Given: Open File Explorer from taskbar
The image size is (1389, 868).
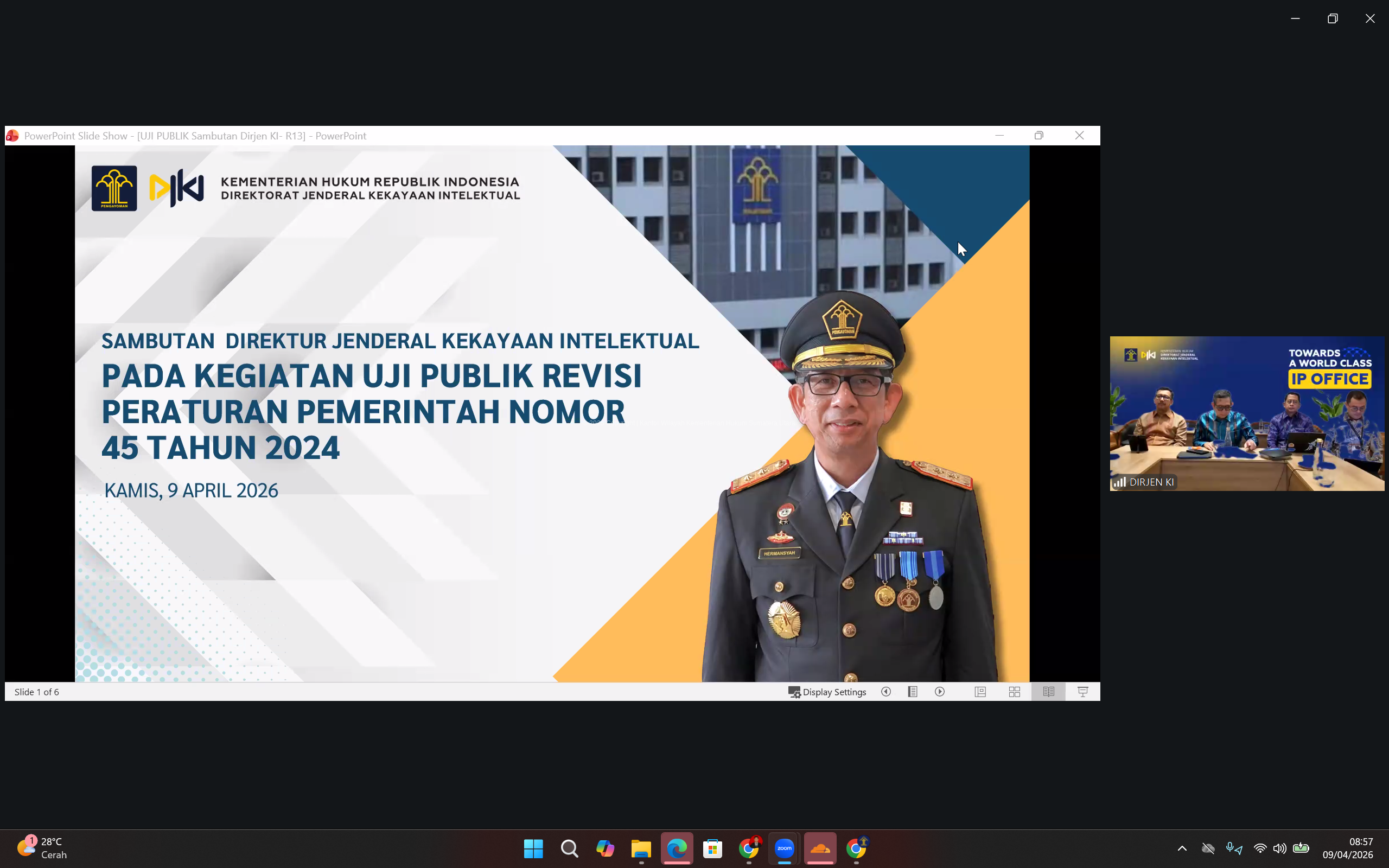Looking at the screenshot, I should [641, 848].
